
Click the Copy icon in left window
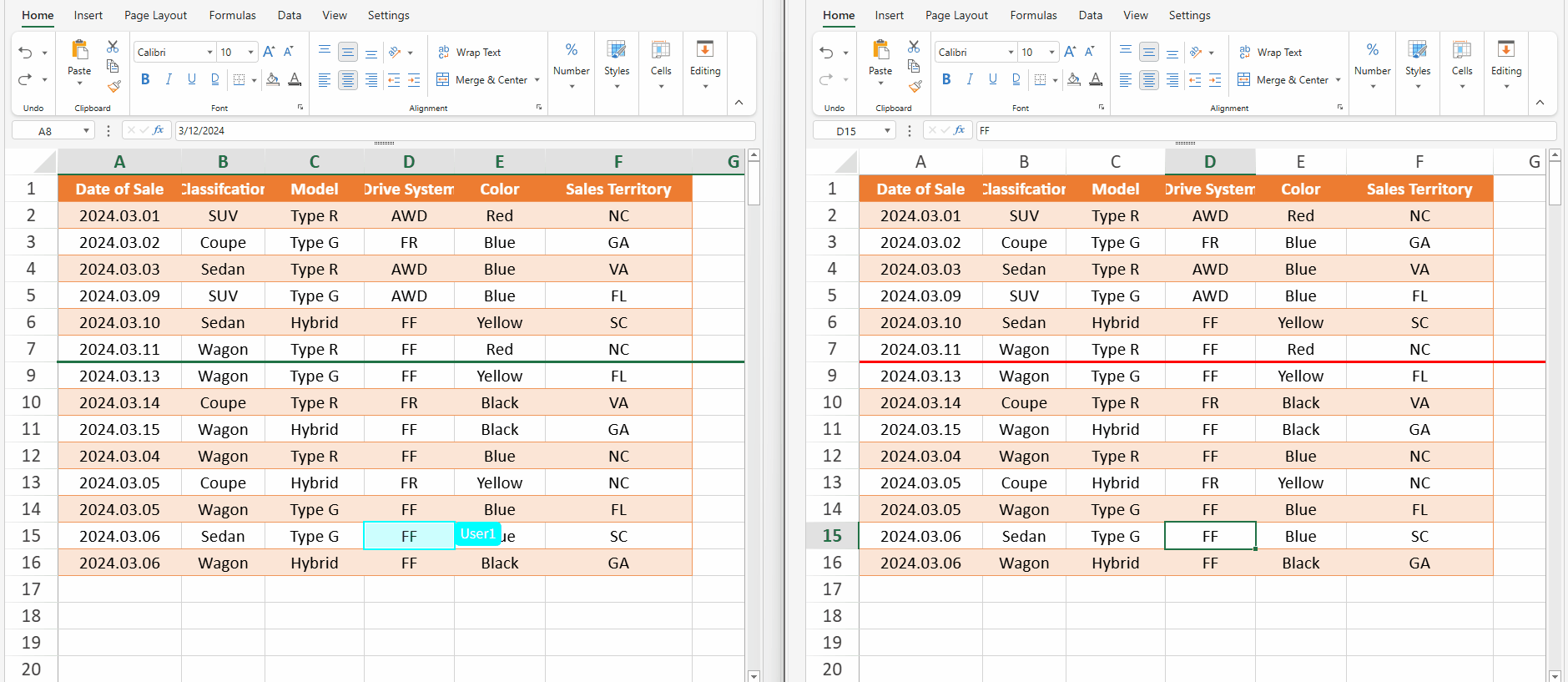pos(113,66)
